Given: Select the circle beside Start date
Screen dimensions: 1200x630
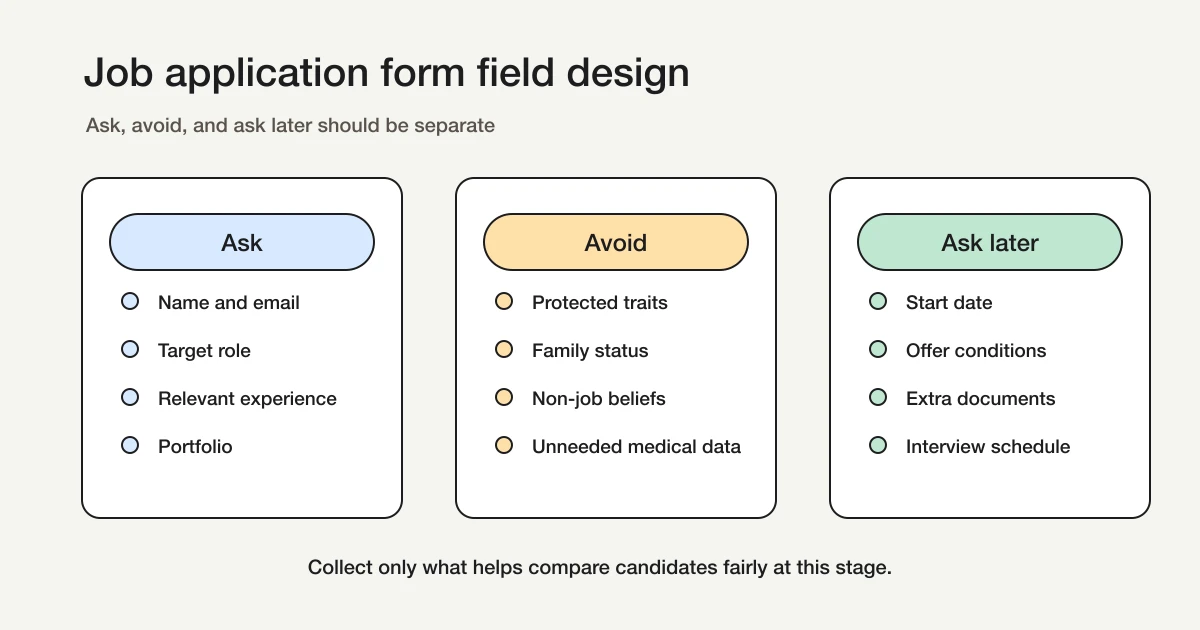Looking at the screenshot, I should click(x=878, y=301).
